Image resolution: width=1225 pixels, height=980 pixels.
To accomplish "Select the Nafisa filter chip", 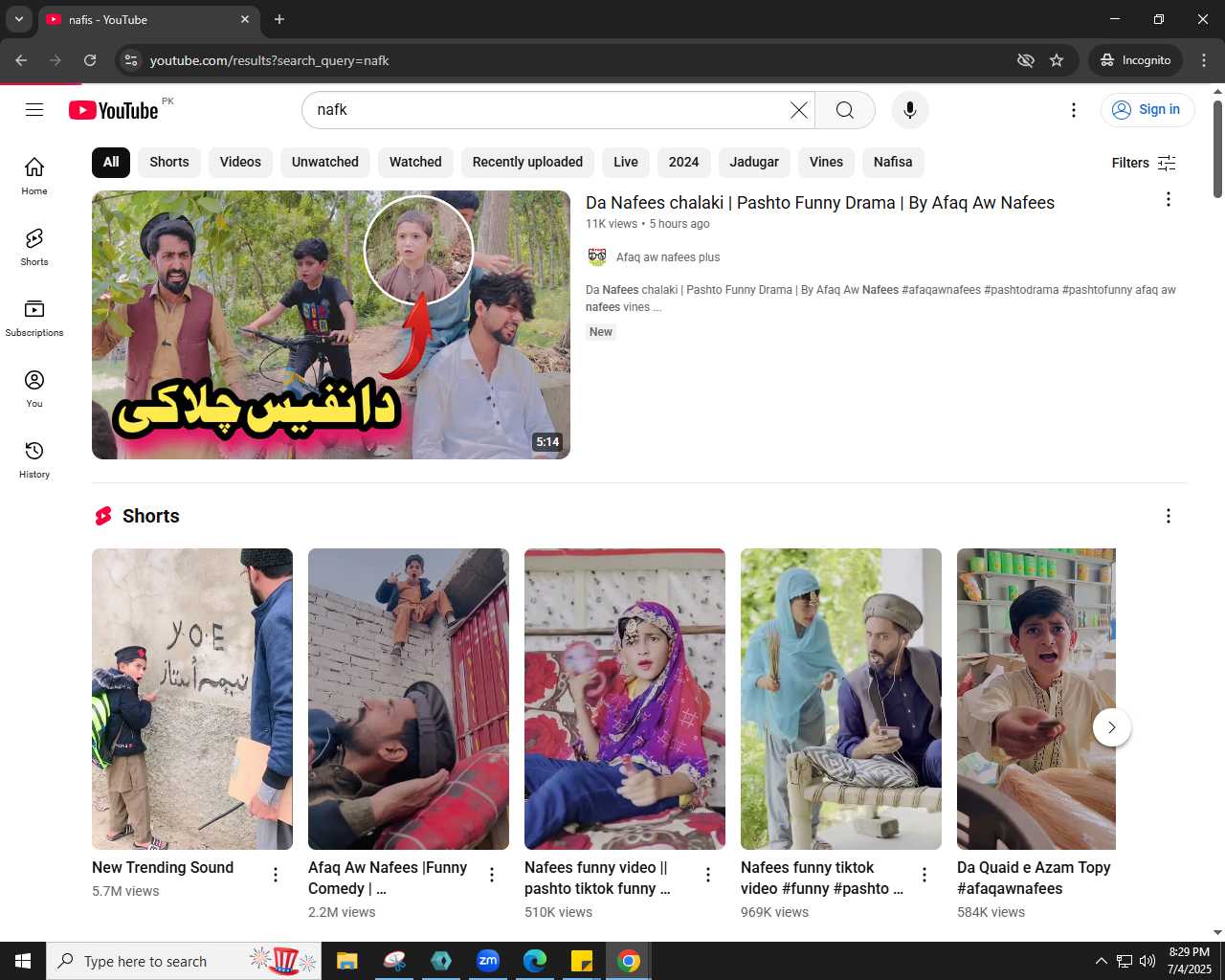I will (x=893, y=162).
